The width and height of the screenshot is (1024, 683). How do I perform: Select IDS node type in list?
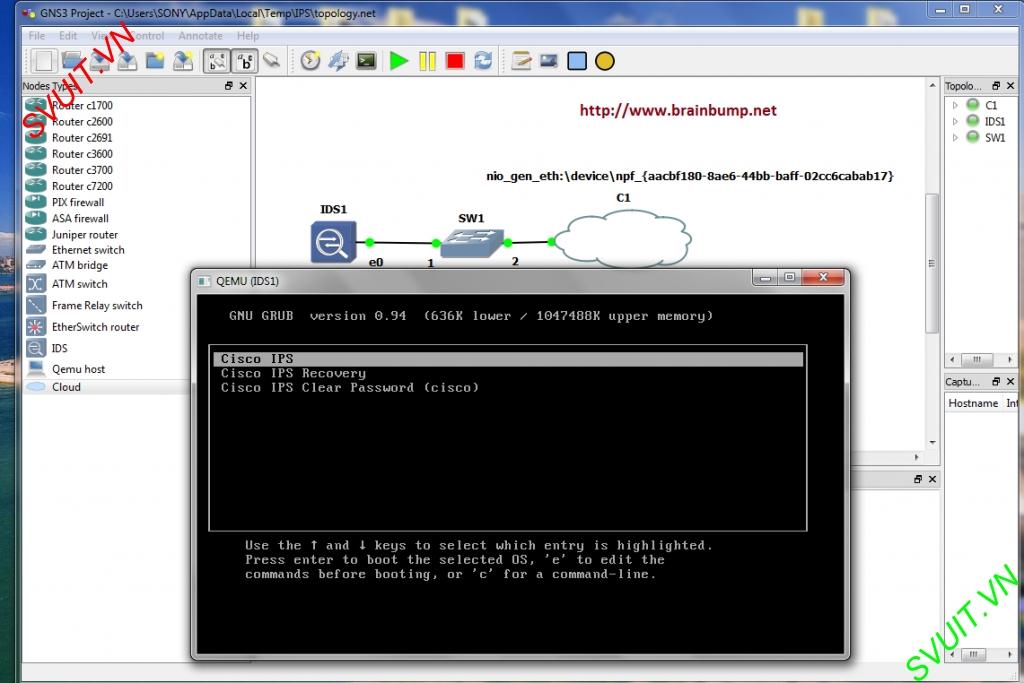point(59,349)
